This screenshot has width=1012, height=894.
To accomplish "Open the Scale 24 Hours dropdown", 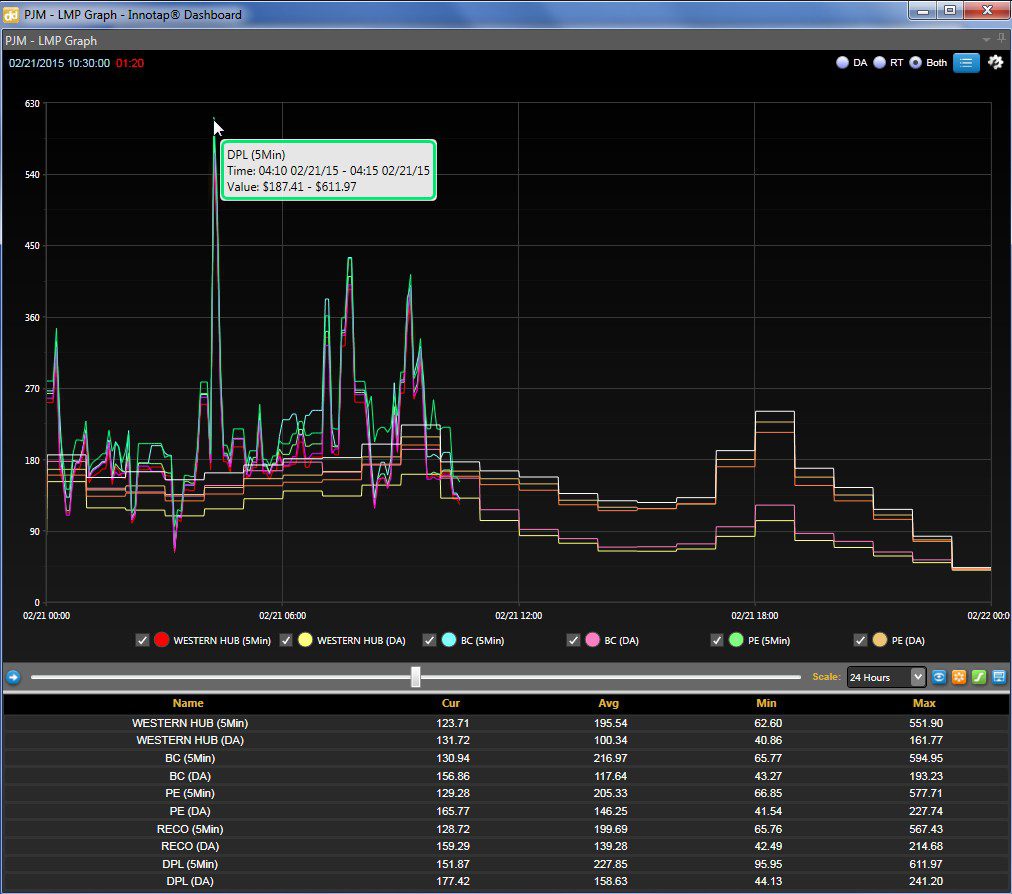I will coord(886,677).
